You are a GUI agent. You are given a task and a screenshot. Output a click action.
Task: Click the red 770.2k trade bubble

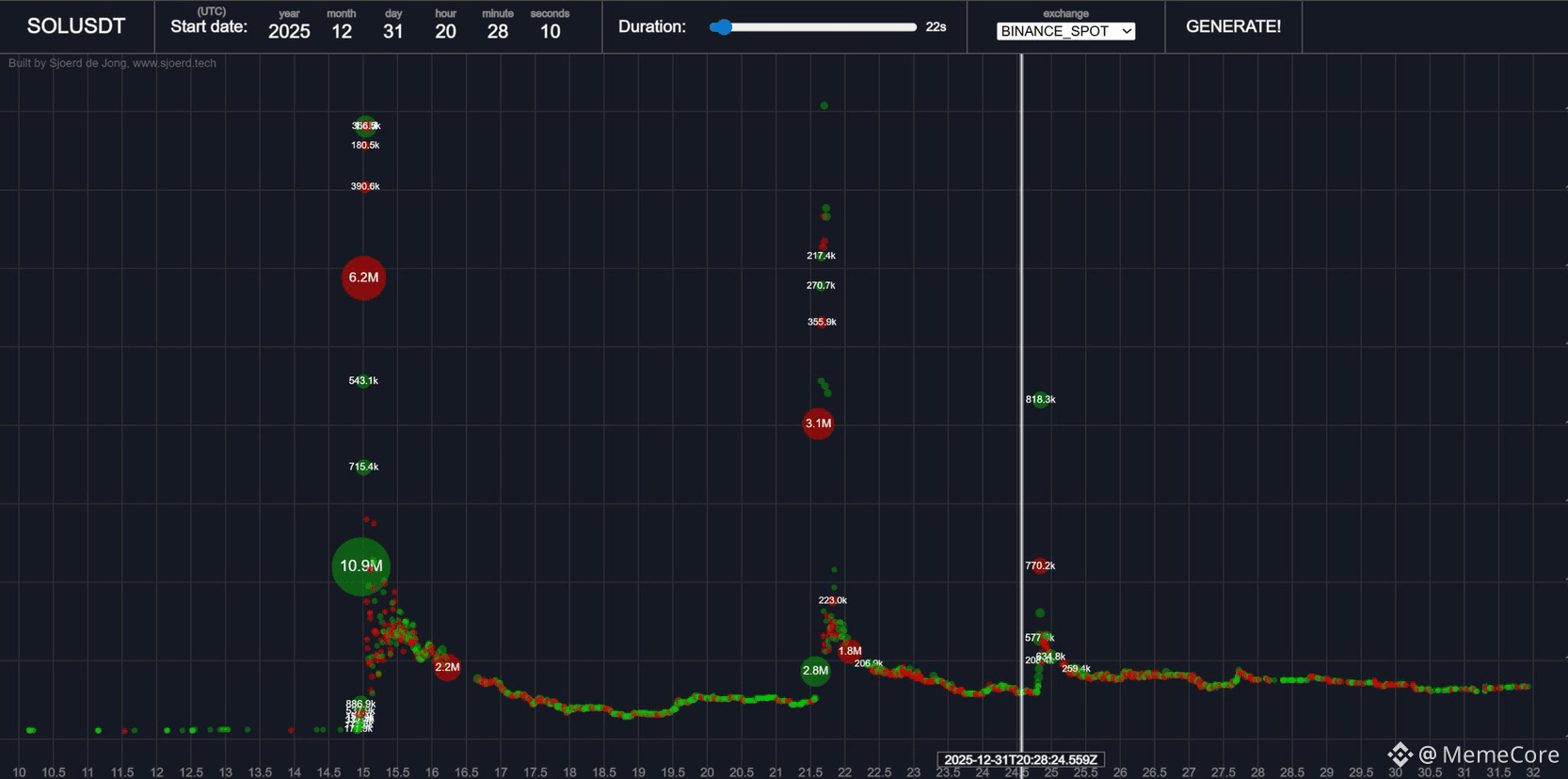pos(1040,565)
